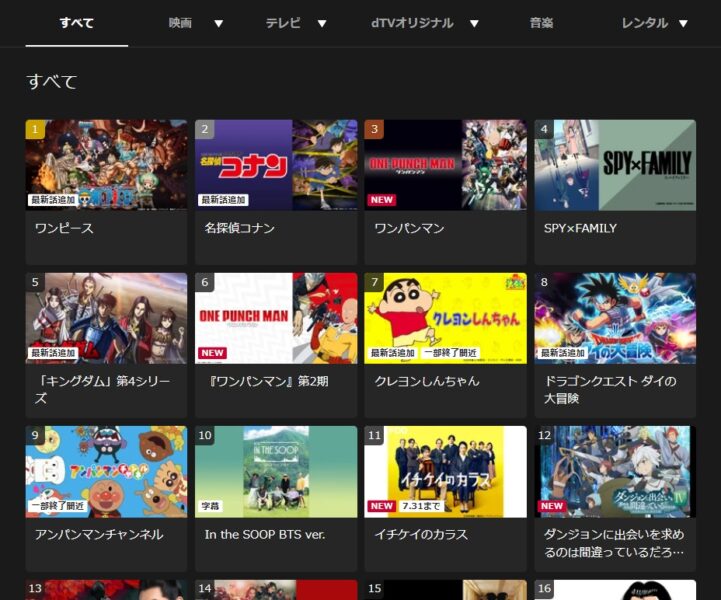
Task: Open the 映画 tab
Action: point(180,23)
